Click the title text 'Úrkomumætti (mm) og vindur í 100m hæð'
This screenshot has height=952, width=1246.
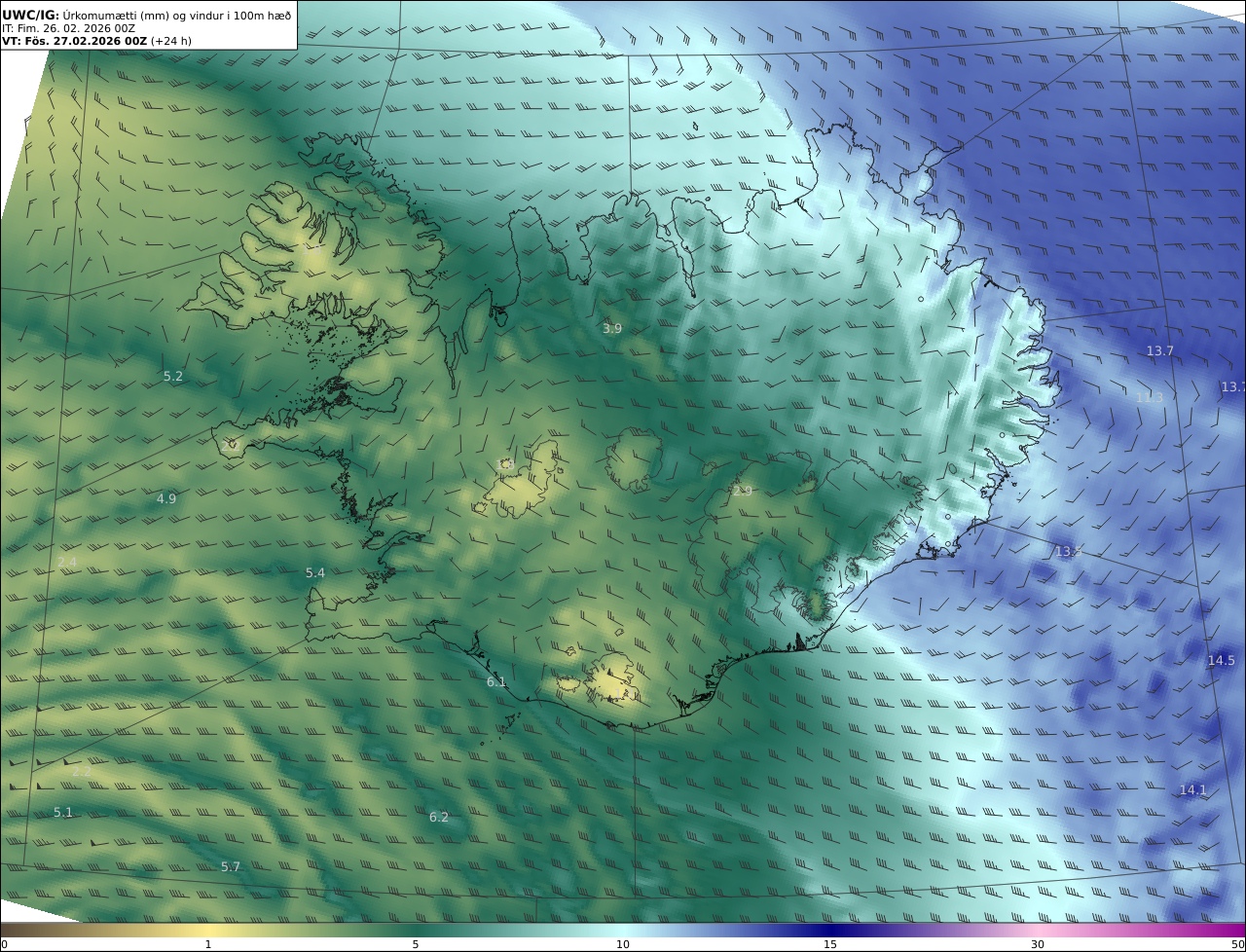(177, 15)
